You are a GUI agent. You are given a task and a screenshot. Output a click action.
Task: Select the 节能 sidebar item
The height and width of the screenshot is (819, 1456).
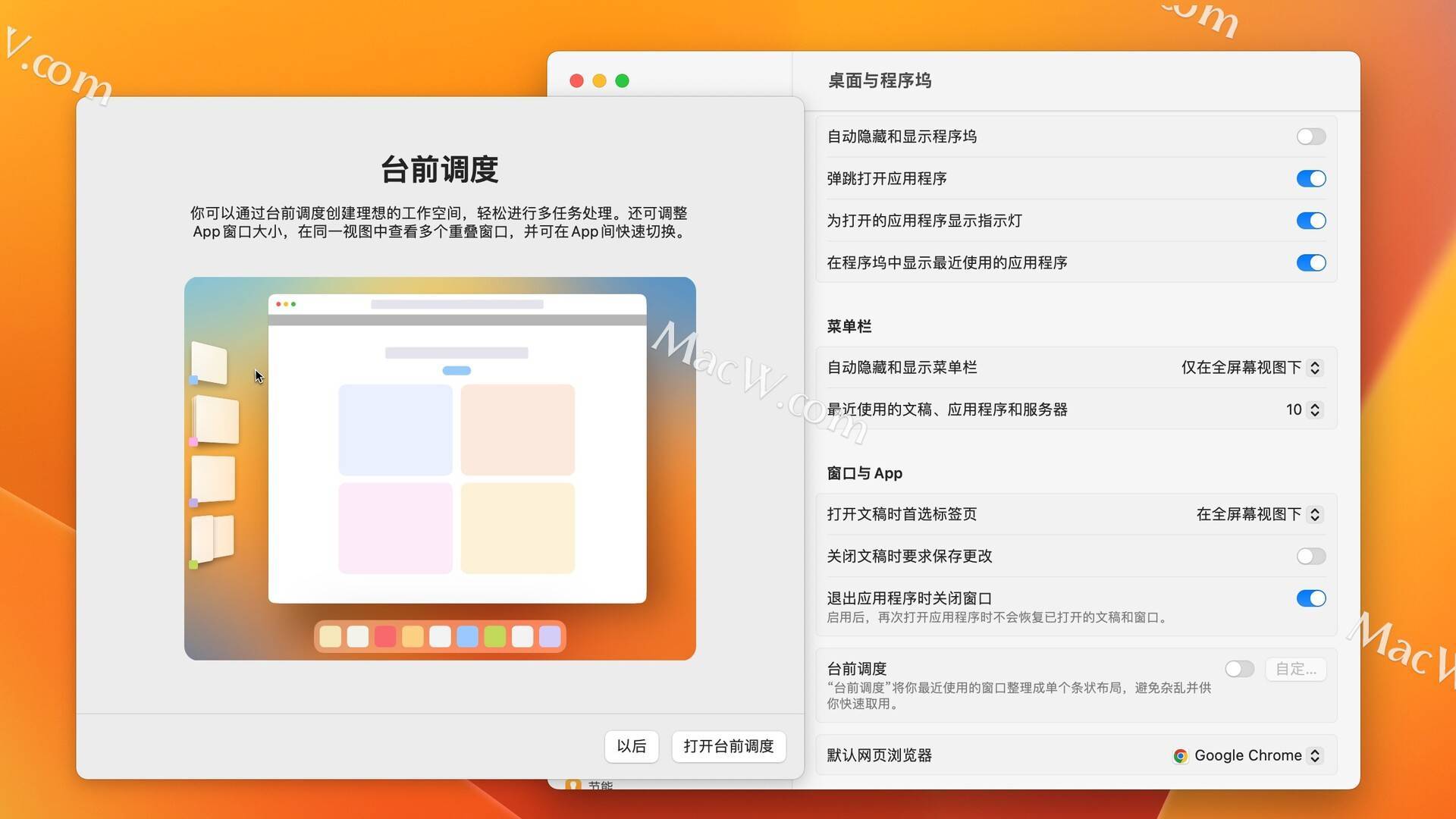click(599, 786)
